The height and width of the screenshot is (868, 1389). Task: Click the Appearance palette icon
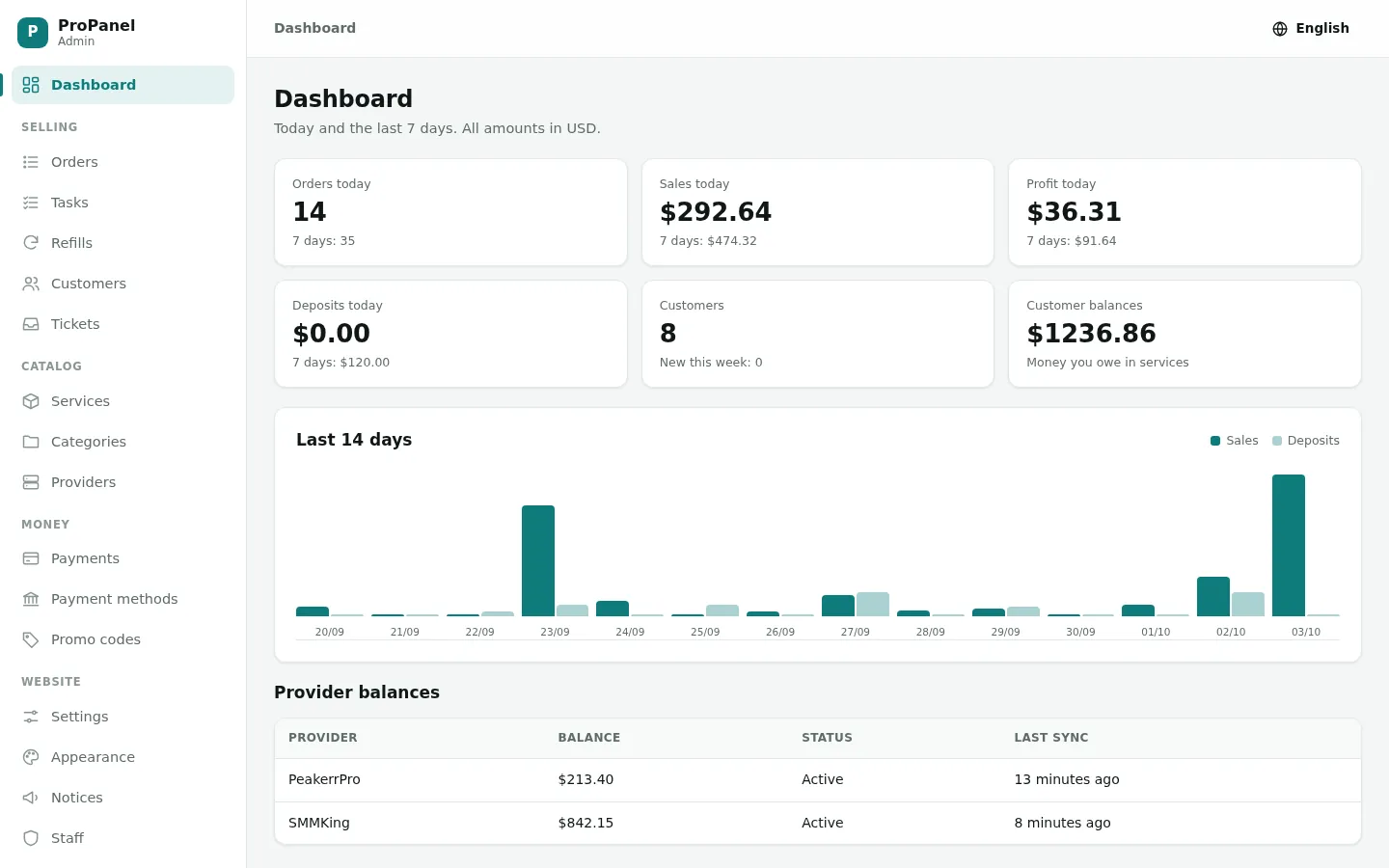[31, 757]
